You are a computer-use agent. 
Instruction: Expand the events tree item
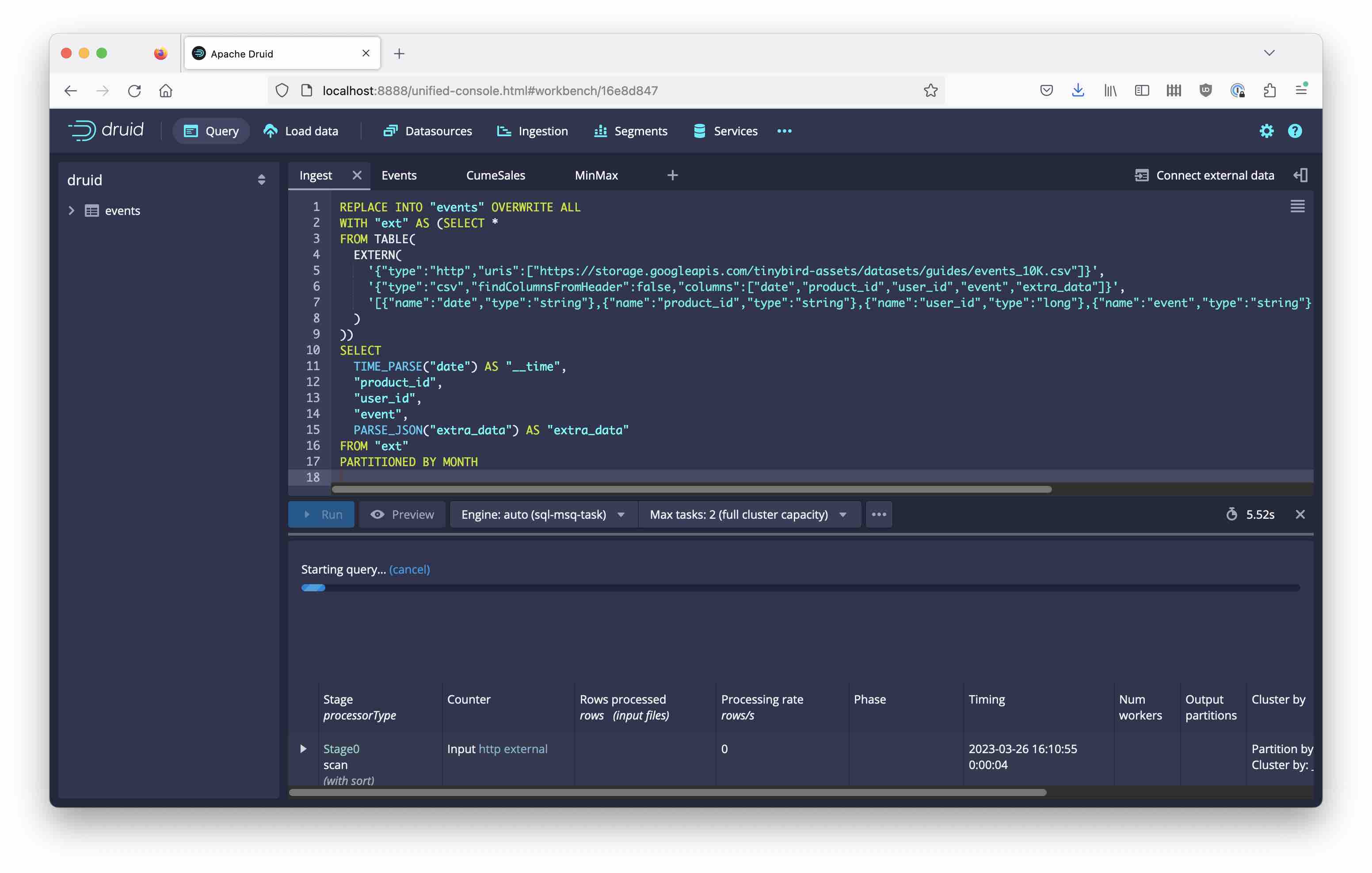pos(71,210)
